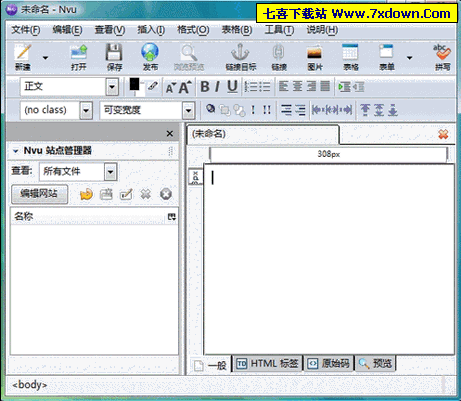461x401 pixels.
Task: Switch to the 原始码 source tab
Action: tap(328, 363)
